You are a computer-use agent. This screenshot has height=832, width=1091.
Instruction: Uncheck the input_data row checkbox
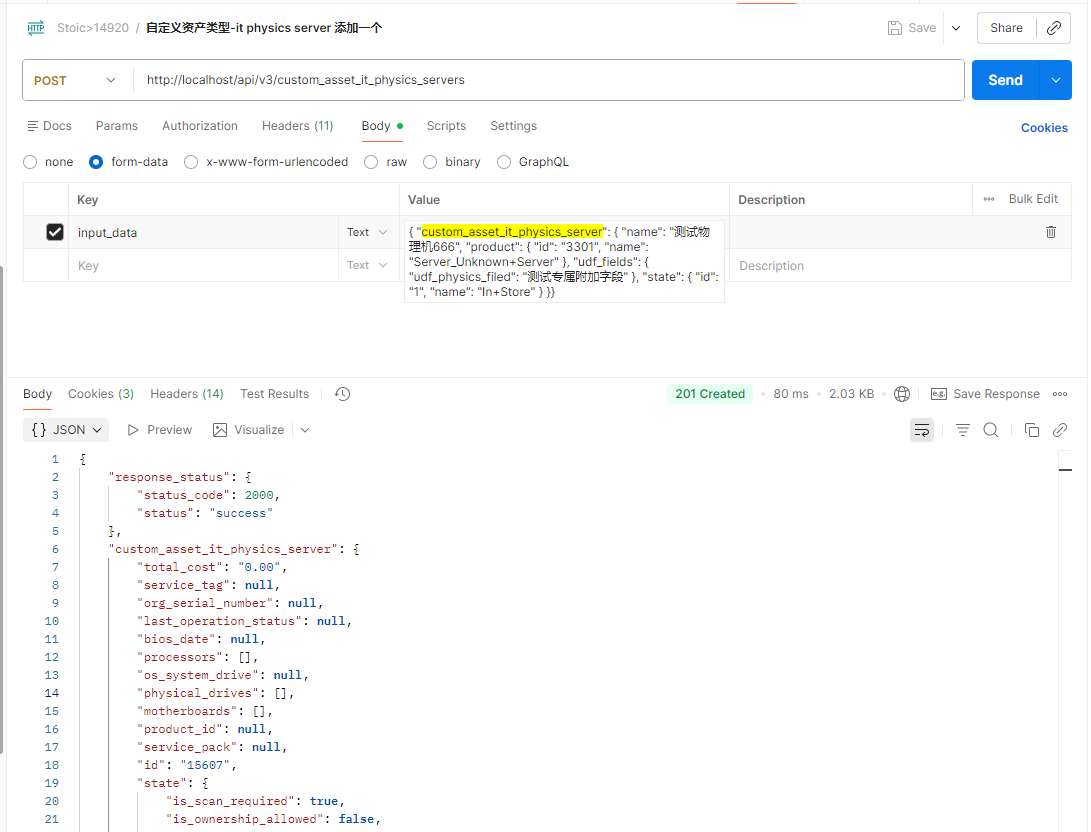coord(55,232)
